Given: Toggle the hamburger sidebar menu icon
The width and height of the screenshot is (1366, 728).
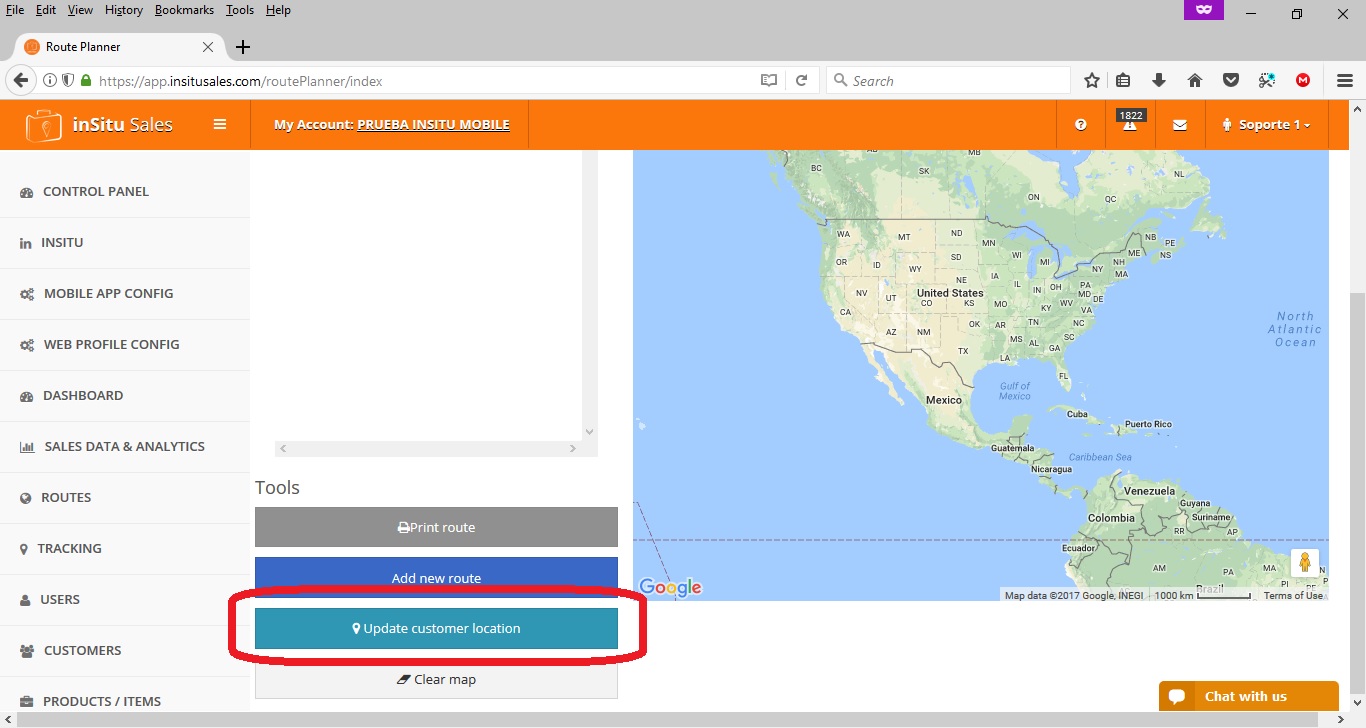Looking at the screenshot, I should click(220, 125).
